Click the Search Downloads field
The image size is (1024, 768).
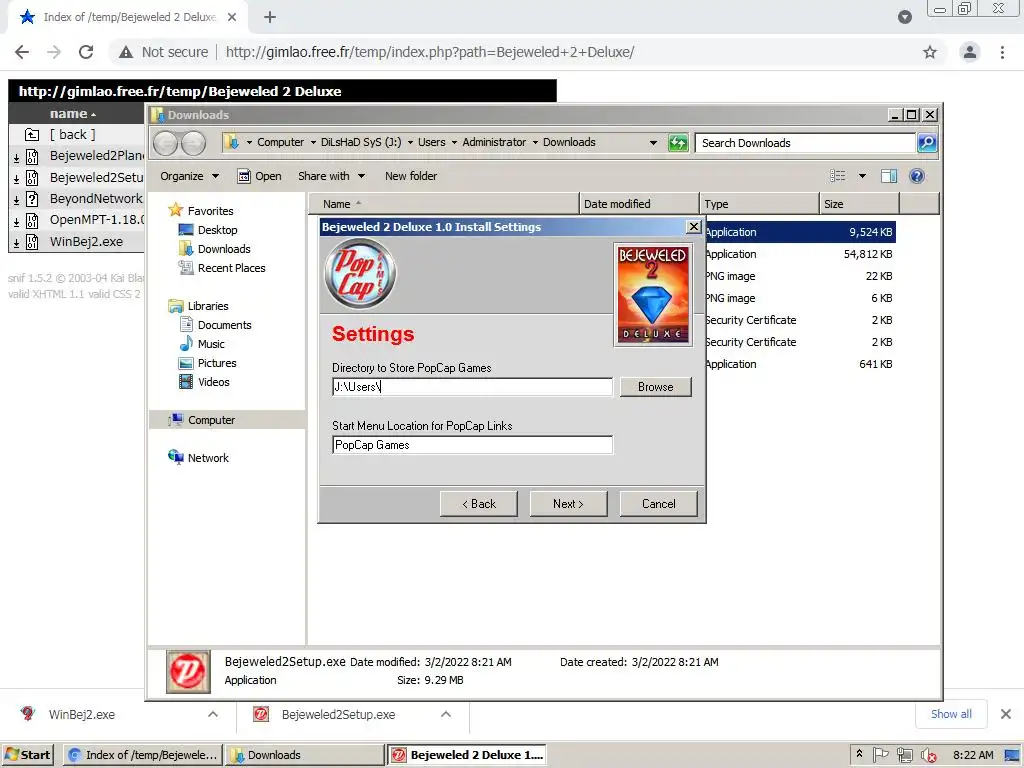coord(805,143)
